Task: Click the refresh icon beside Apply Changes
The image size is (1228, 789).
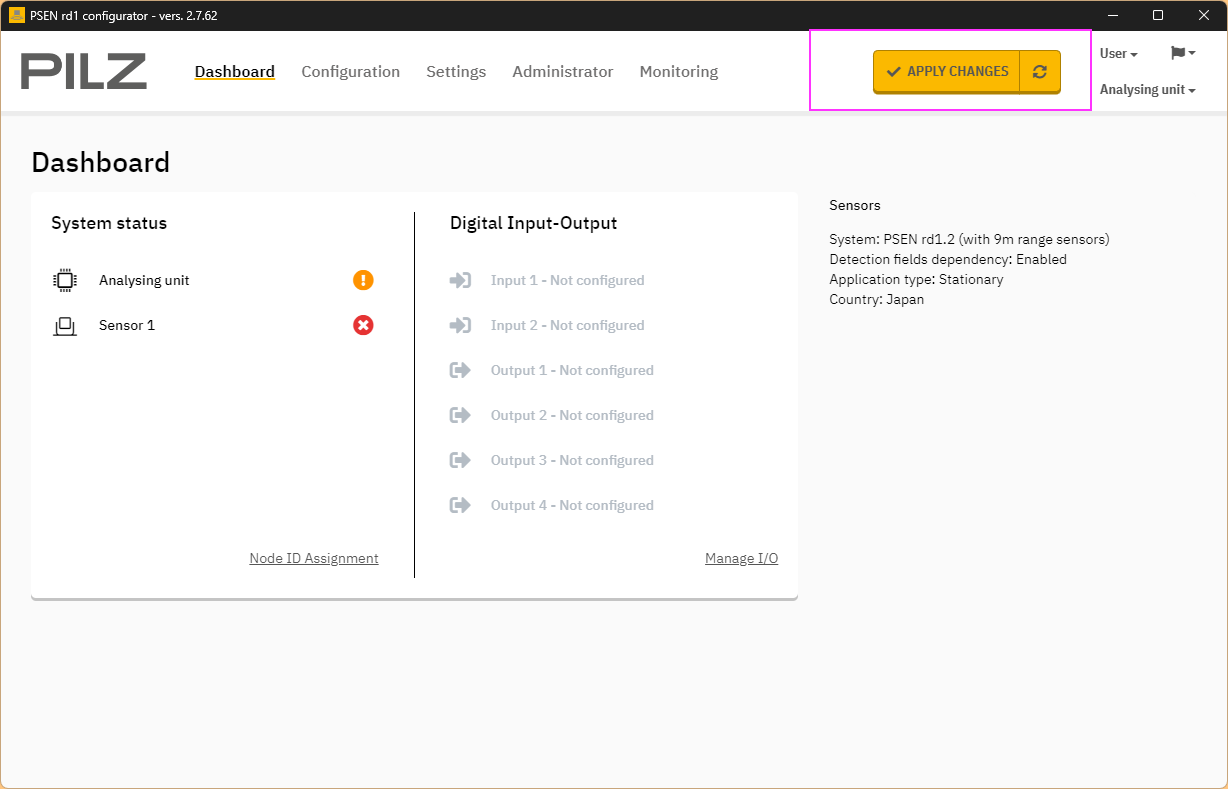Action: [1040, 71]
